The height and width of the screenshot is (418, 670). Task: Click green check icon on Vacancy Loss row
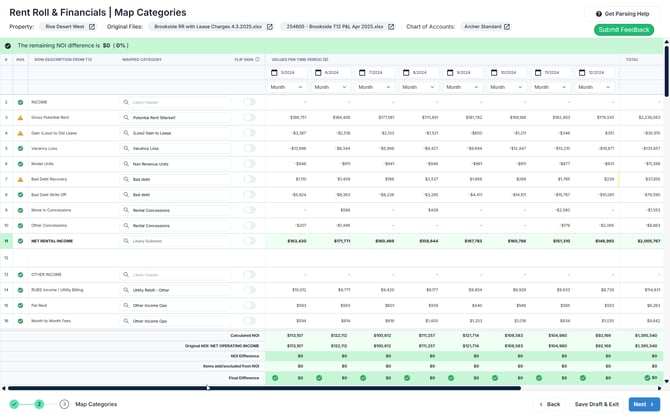(20, 148)
